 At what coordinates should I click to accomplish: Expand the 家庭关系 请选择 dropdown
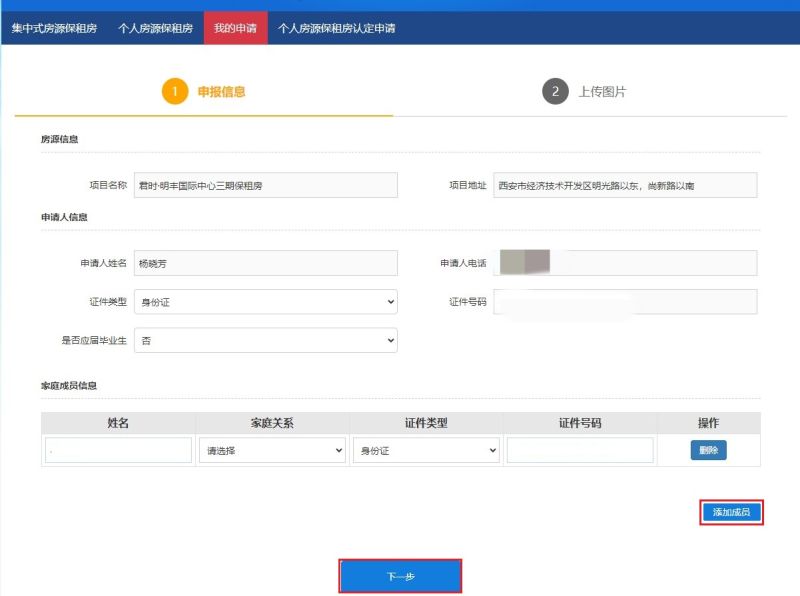click(x=272, y=450)
